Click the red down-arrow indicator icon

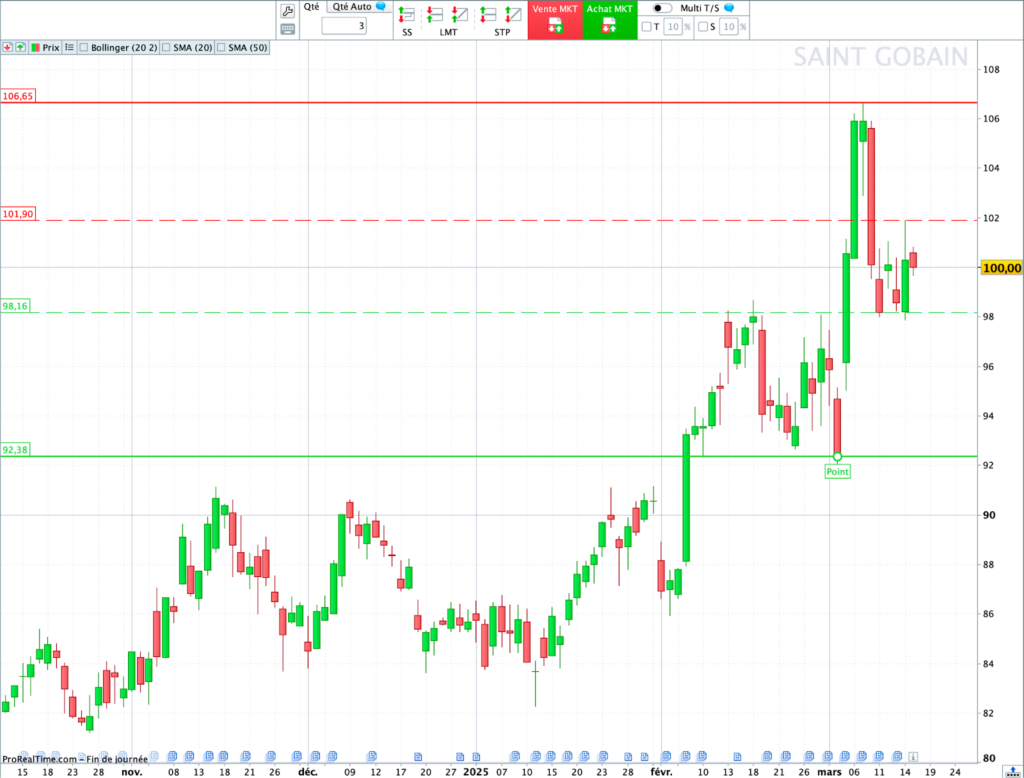pyautogui.click(x=7, y=47)
